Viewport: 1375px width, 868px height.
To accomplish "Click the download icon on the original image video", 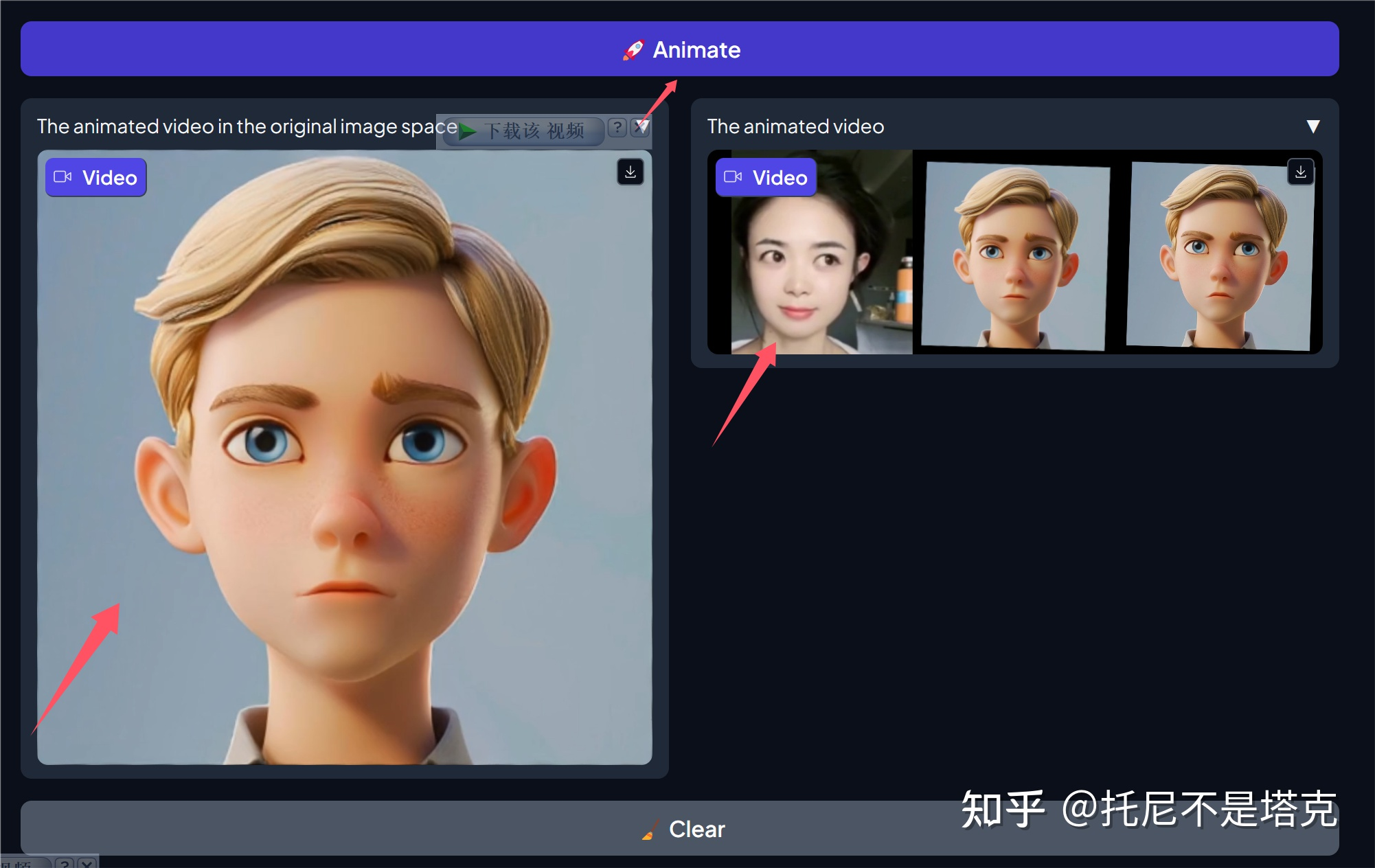I will (x=630, y=172).
